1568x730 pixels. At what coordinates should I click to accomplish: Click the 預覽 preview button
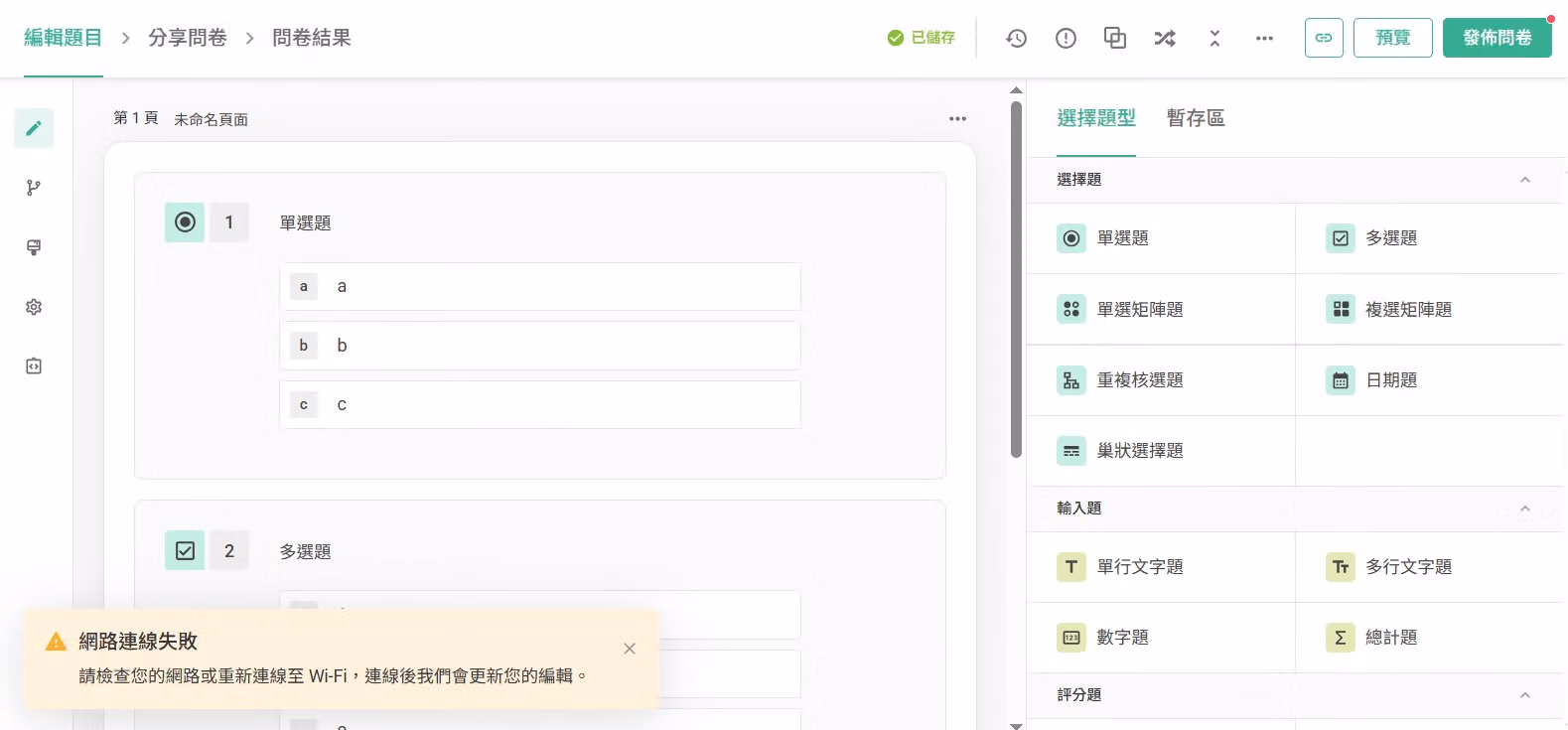[1393, 38]
